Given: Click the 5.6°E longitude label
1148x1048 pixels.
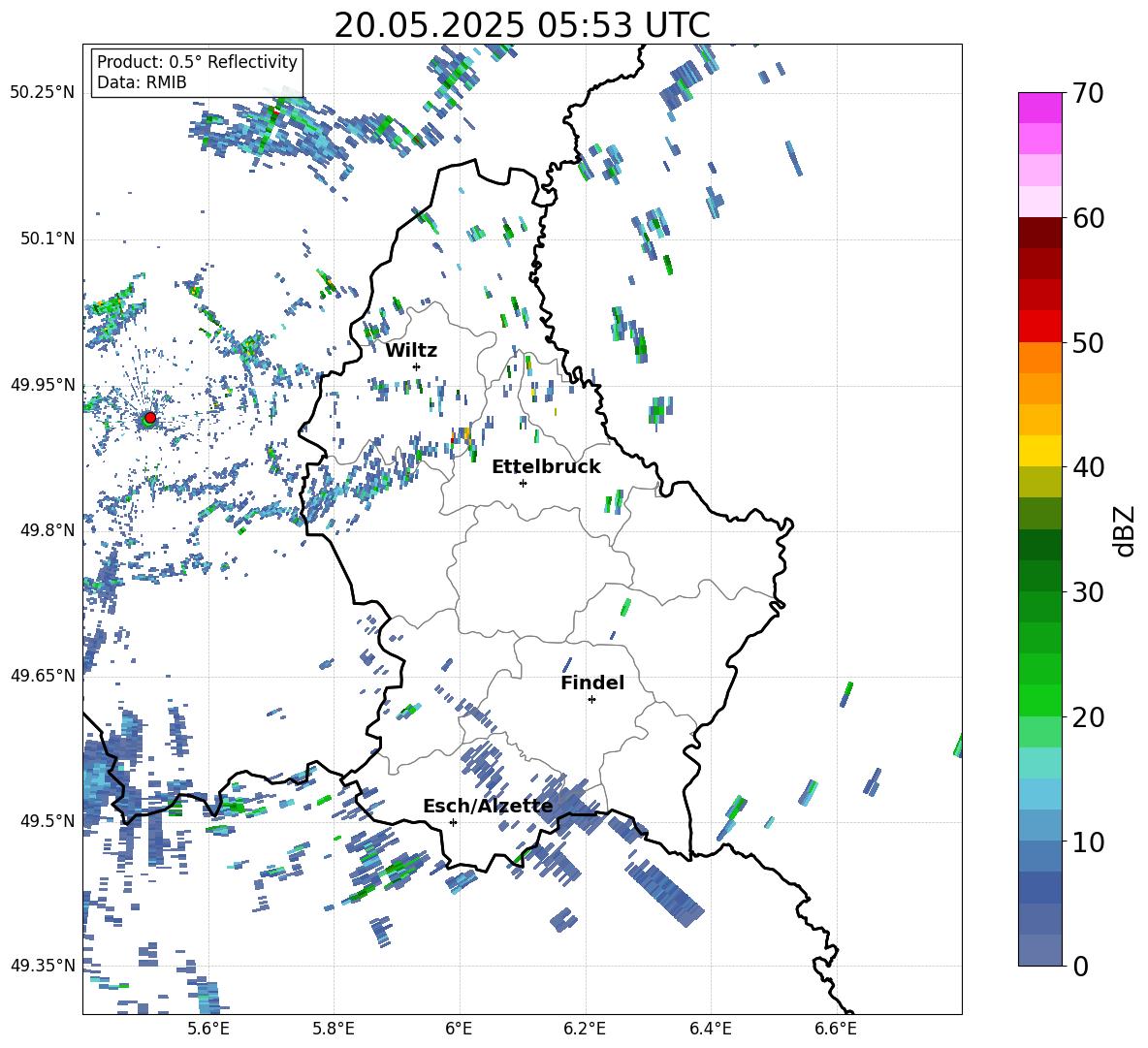Looking at the screenshot, I should click(208, 1029).
